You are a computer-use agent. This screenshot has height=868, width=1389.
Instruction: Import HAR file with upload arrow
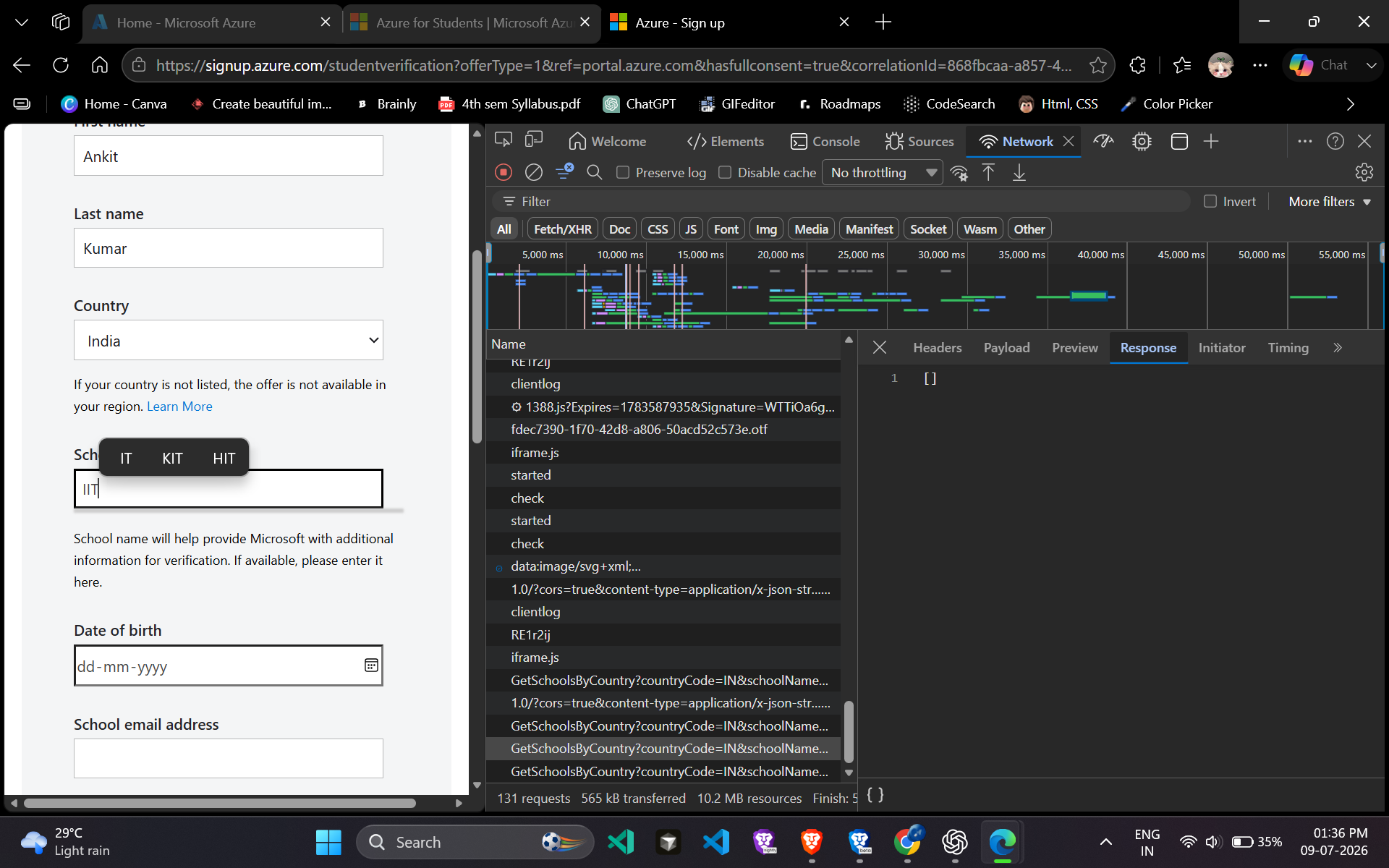(988, 172)
